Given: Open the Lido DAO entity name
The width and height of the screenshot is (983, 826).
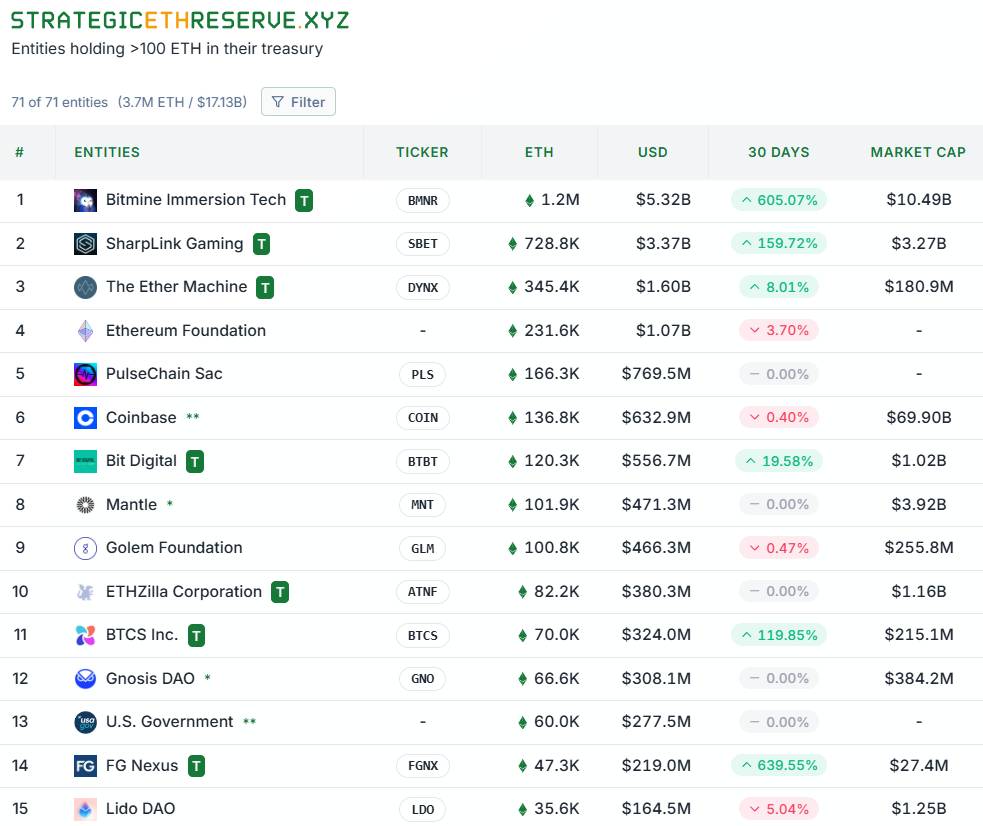Looking at the screenshot, I should [140, 808].
